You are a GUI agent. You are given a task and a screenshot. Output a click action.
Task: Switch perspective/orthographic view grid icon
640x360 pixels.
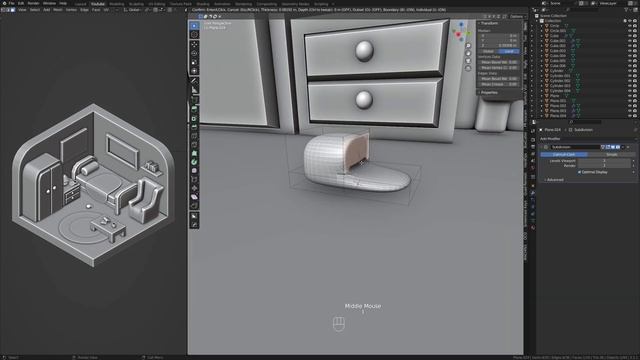pyautogui.click(x=468, y=68)
